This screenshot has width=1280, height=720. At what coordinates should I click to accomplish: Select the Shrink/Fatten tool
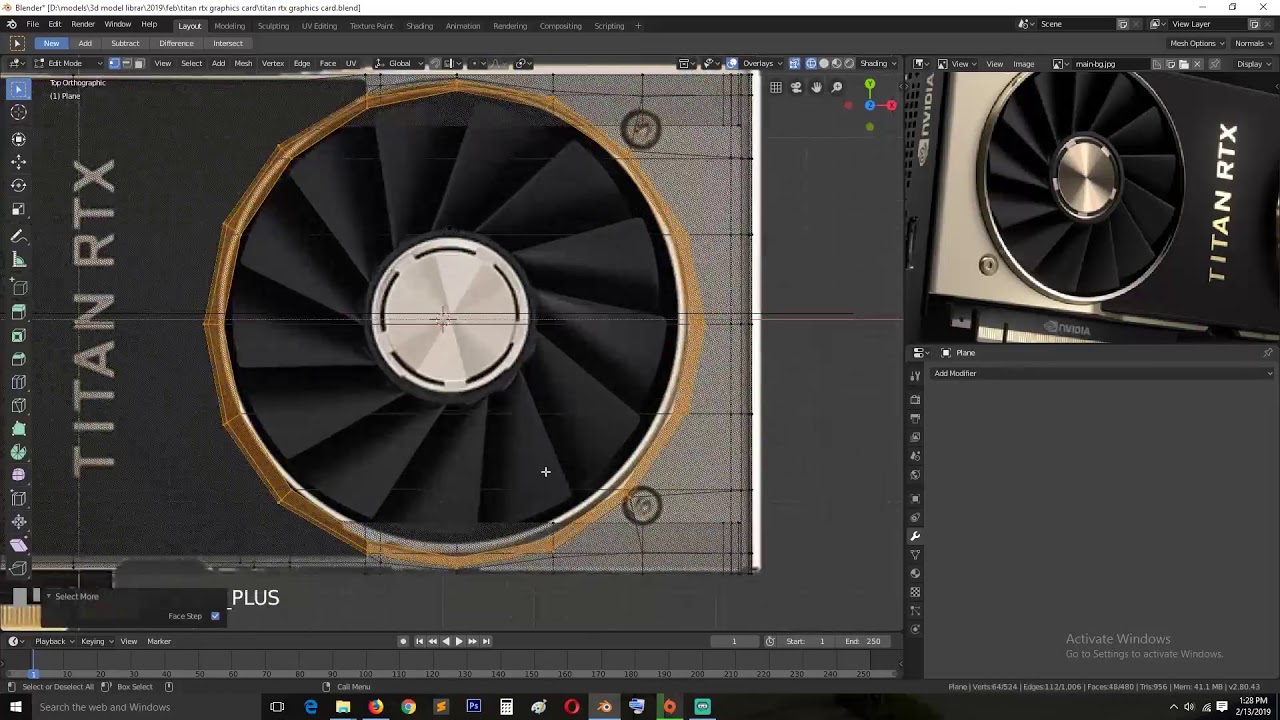point(19,522)
